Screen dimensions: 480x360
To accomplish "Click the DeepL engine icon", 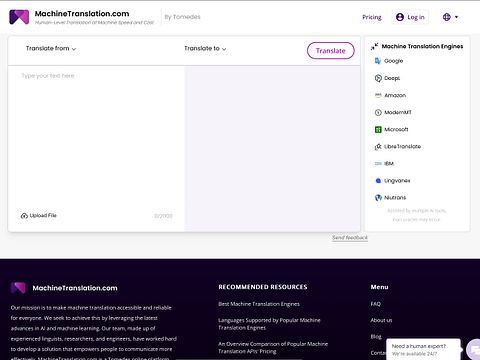I will point(378,78).
